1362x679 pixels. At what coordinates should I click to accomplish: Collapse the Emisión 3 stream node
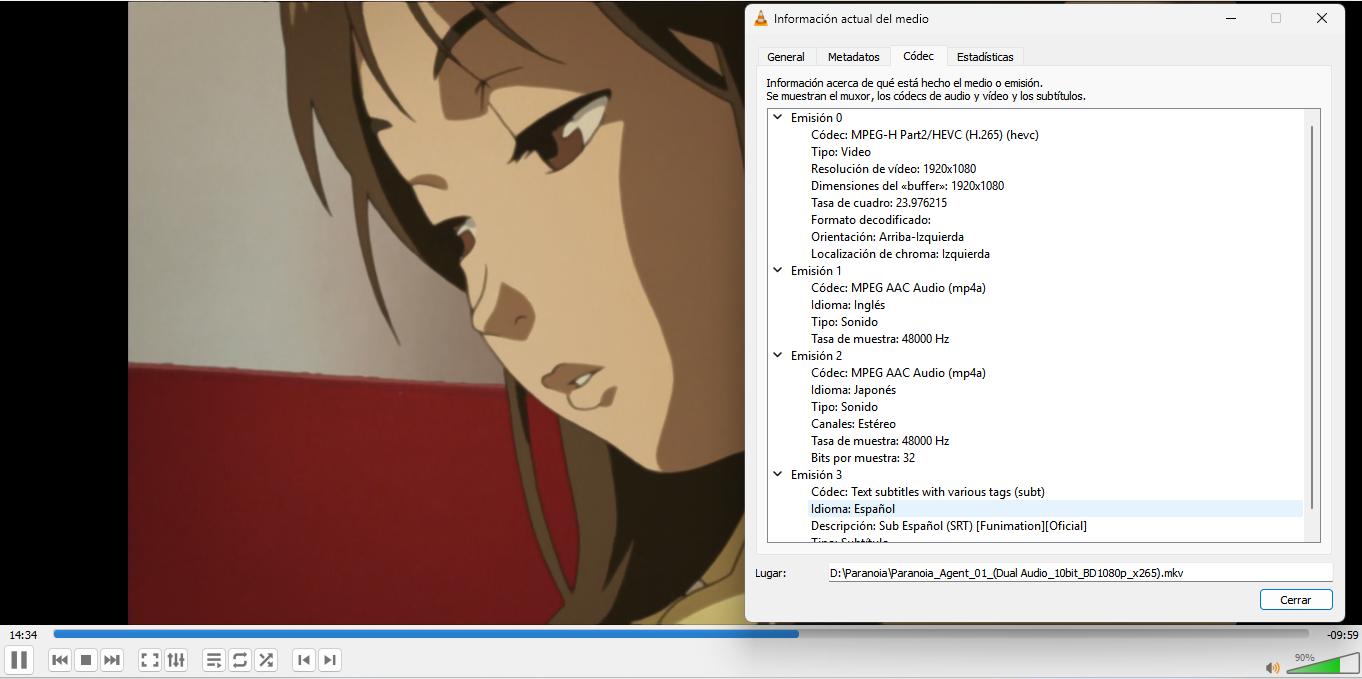pyautogui.click(x=778, y=475)
